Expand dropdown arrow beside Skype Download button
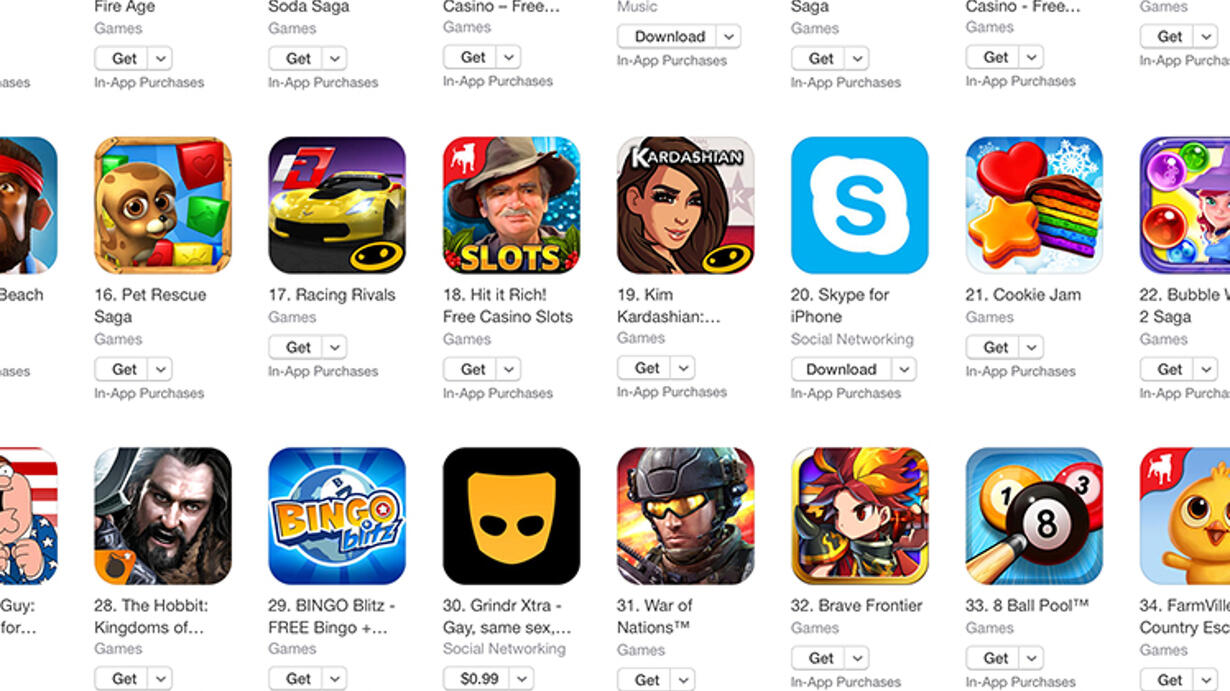 [x=904, y=369]
